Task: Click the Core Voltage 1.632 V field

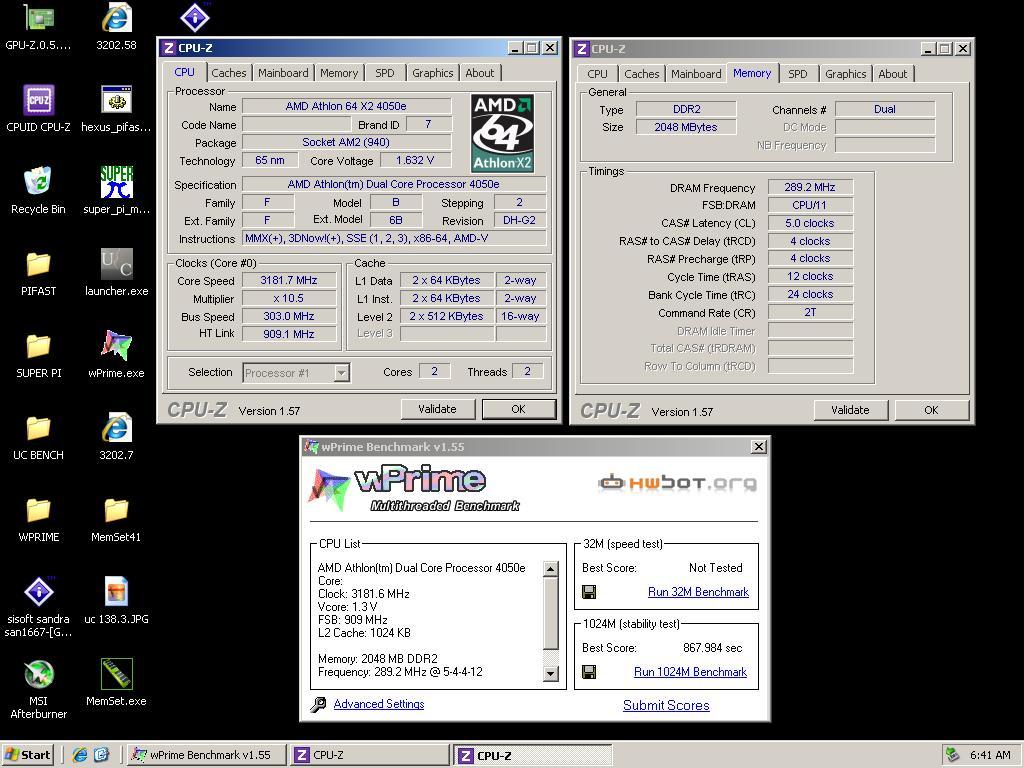Action: coord(415,160)
